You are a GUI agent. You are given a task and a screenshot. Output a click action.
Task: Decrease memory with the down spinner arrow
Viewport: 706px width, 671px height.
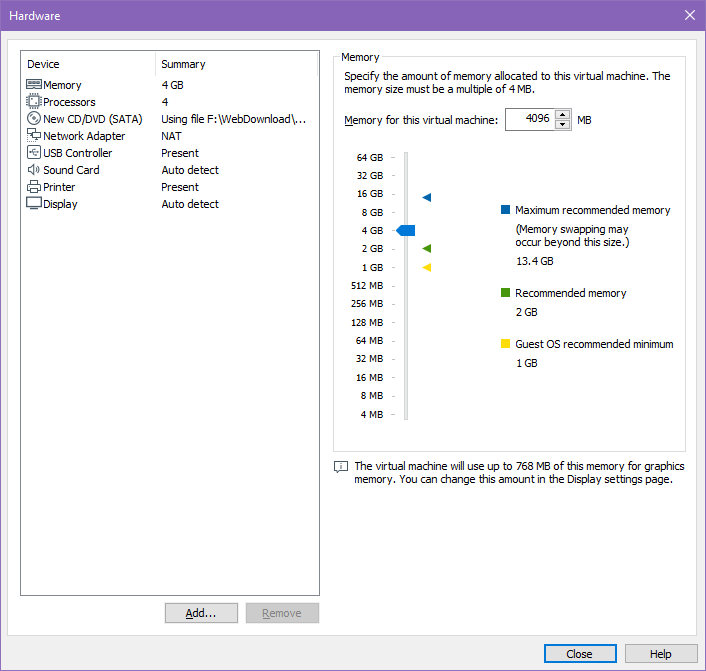(562, 125)
